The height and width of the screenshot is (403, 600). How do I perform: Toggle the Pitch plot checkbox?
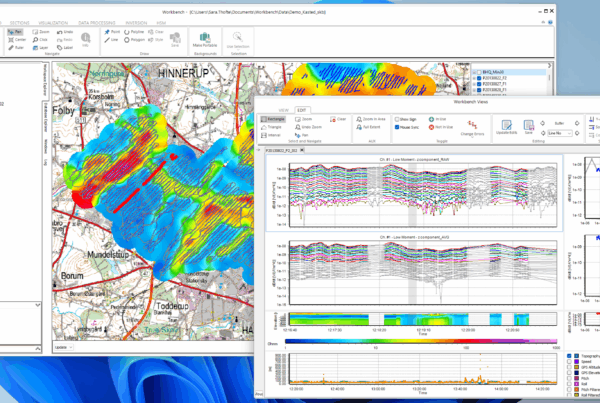tap(569, 379)
